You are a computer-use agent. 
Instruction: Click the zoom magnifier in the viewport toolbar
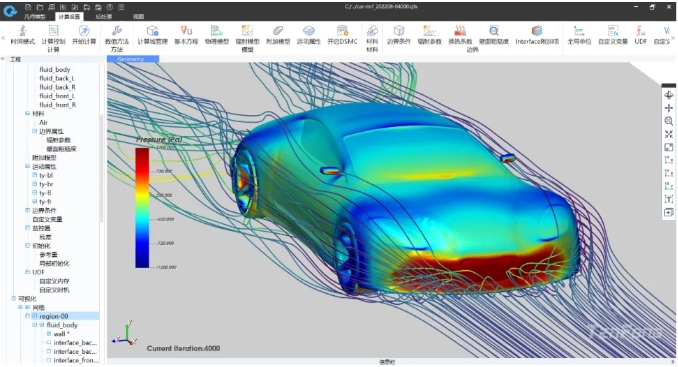tap(668, 121)
